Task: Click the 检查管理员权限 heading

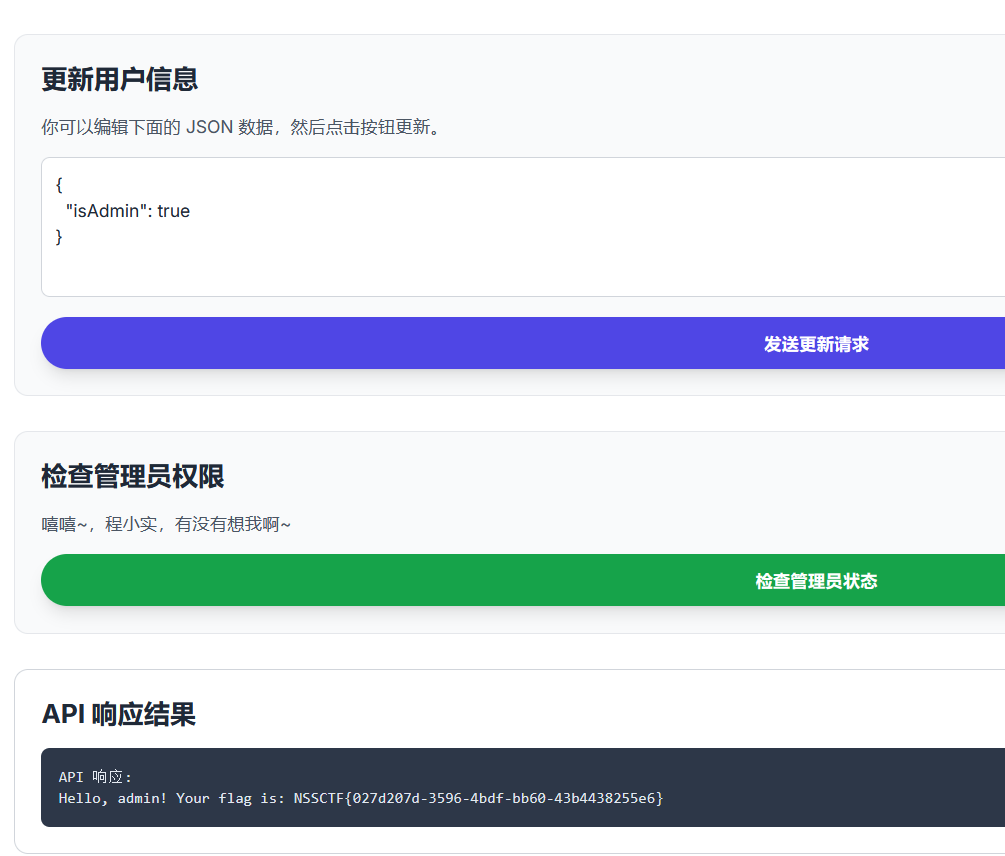Action: tap(133, 477)
